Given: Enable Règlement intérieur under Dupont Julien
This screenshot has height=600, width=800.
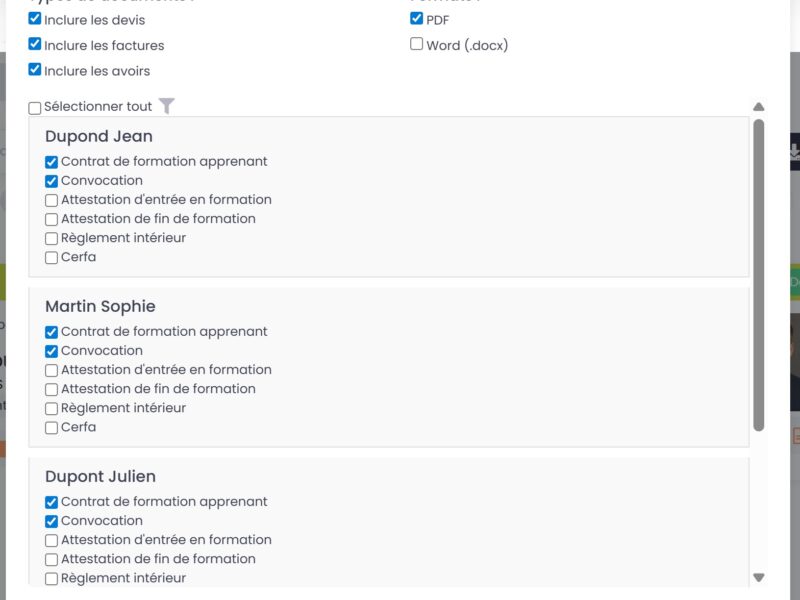Looking at the screenshot, I should point(50,578).
